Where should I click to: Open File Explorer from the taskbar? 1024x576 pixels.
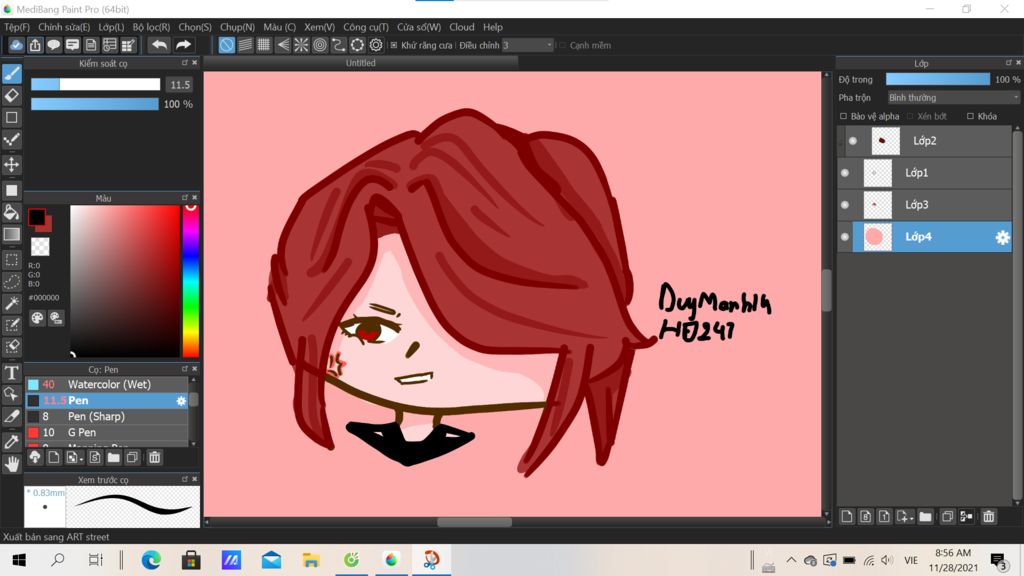coord(311,560)
